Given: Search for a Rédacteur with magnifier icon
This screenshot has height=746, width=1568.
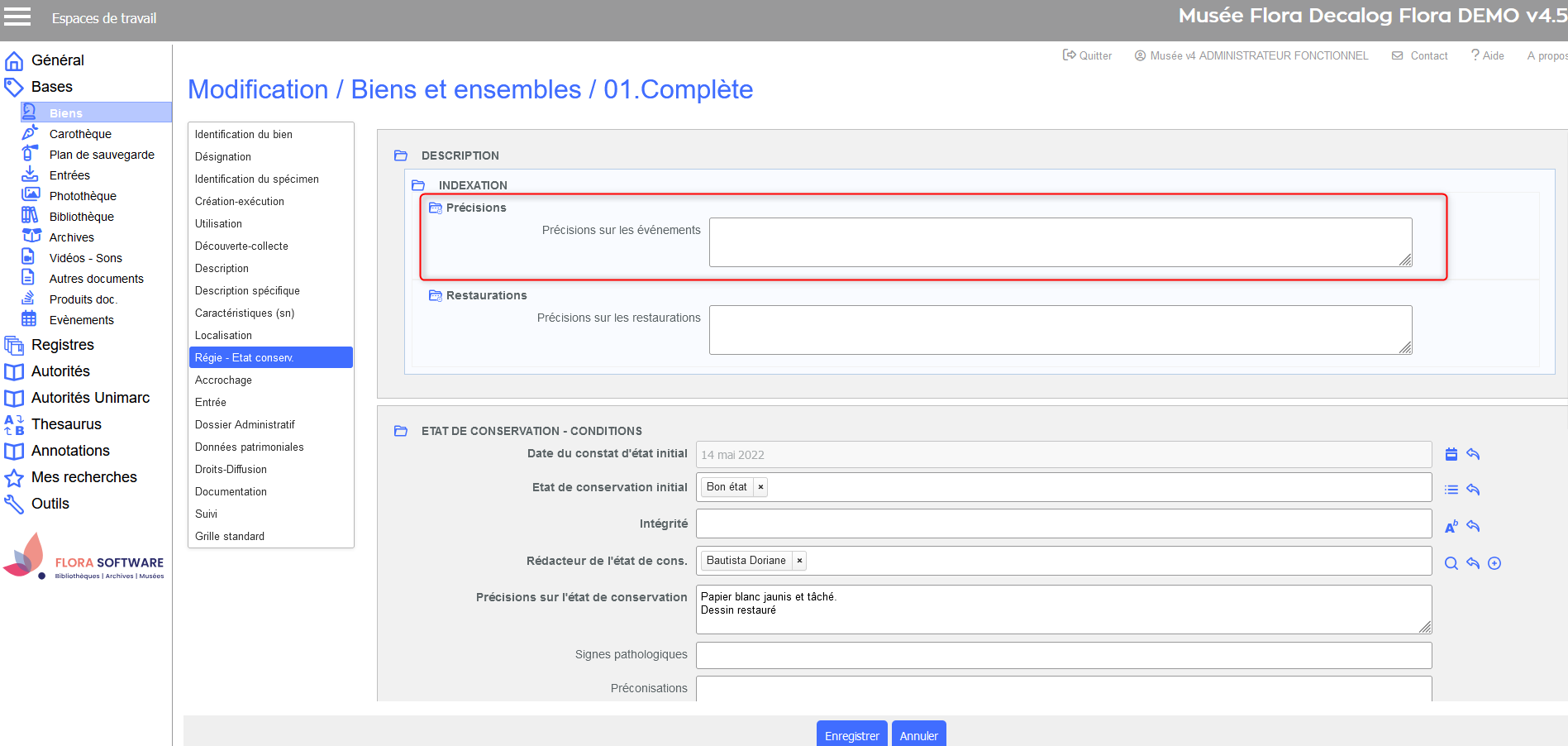Looking at the screenshot, I should (1451, 563).
